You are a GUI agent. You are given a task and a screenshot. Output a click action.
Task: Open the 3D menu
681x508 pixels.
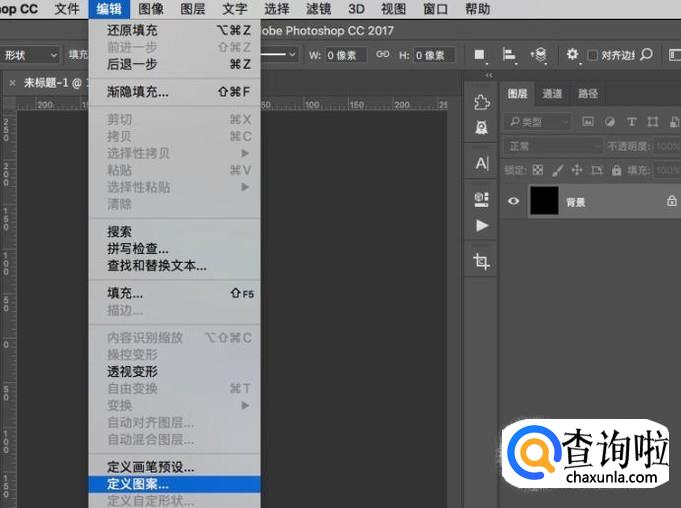(x=356, y=9)
